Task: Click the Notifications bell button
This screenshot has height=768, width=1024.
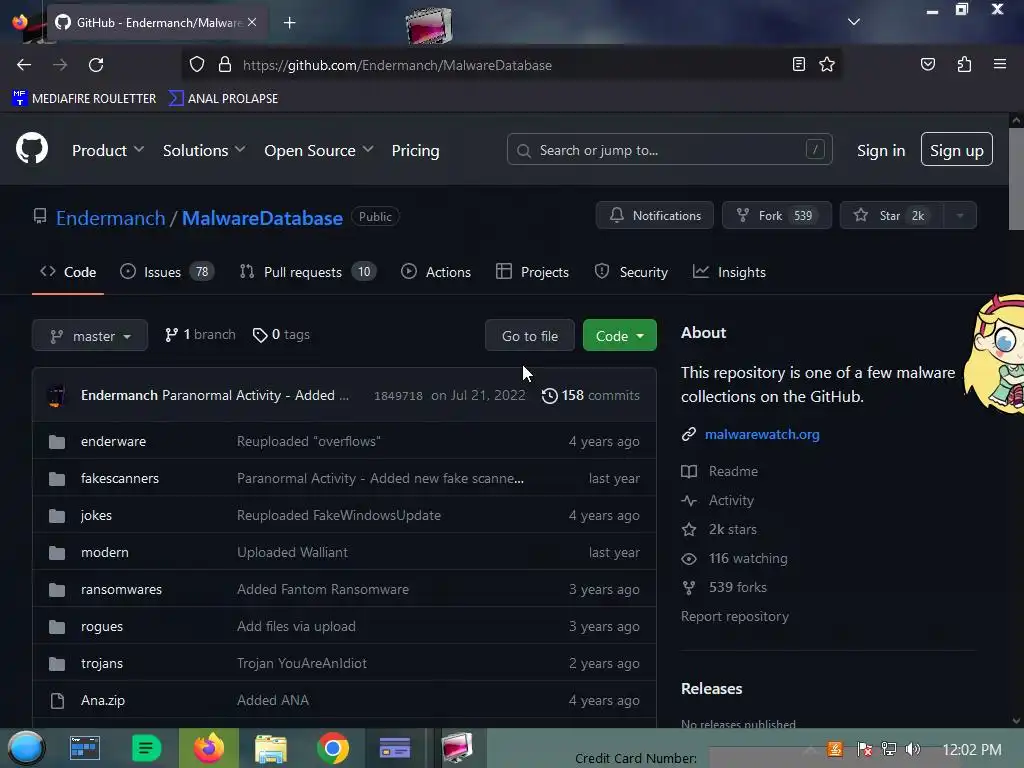Action: 654,216
